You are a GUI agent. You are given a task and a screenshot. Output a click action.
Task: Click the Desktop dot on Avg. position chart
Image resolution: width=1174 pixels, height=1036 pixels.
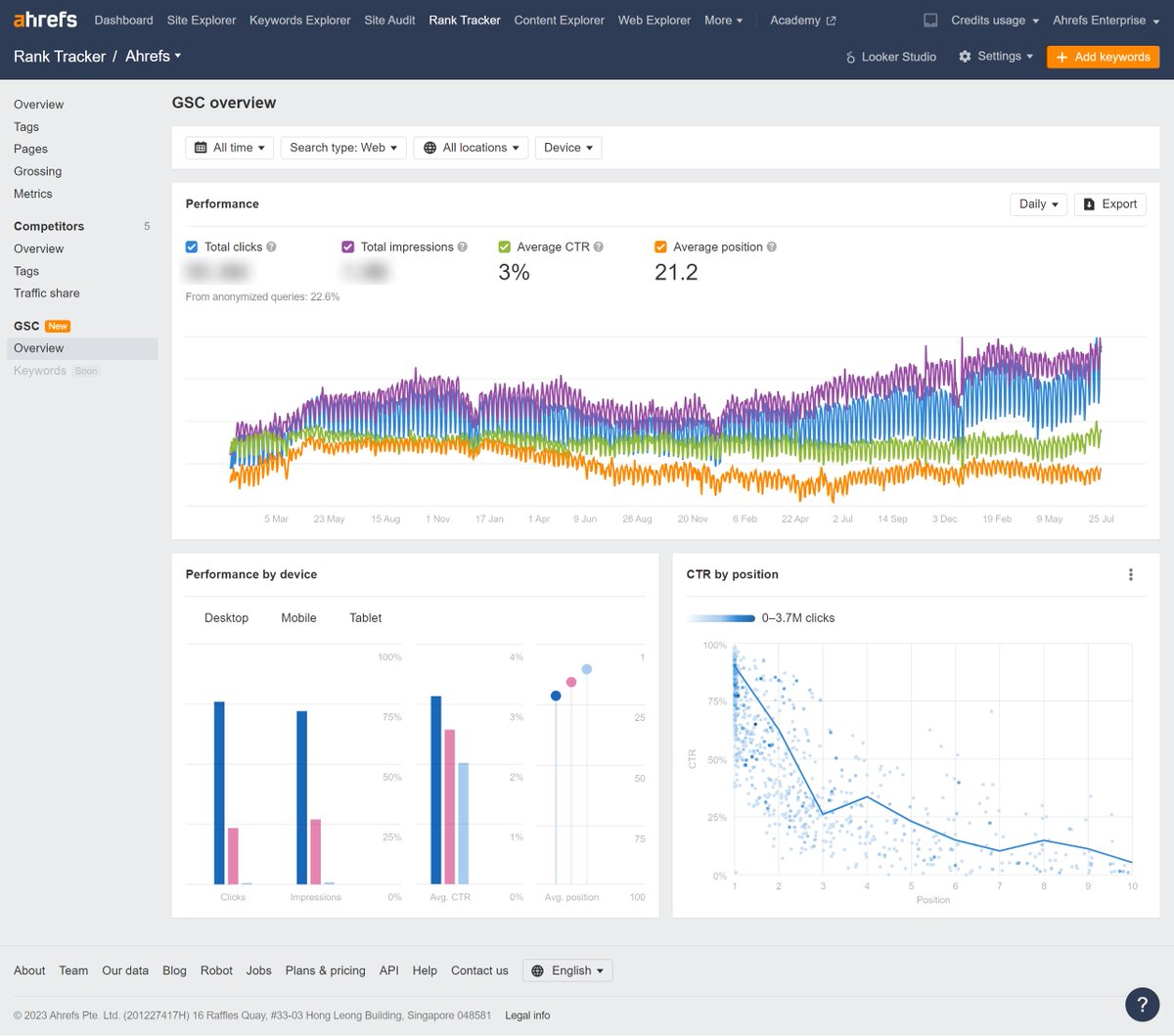(x=556, y=696)
